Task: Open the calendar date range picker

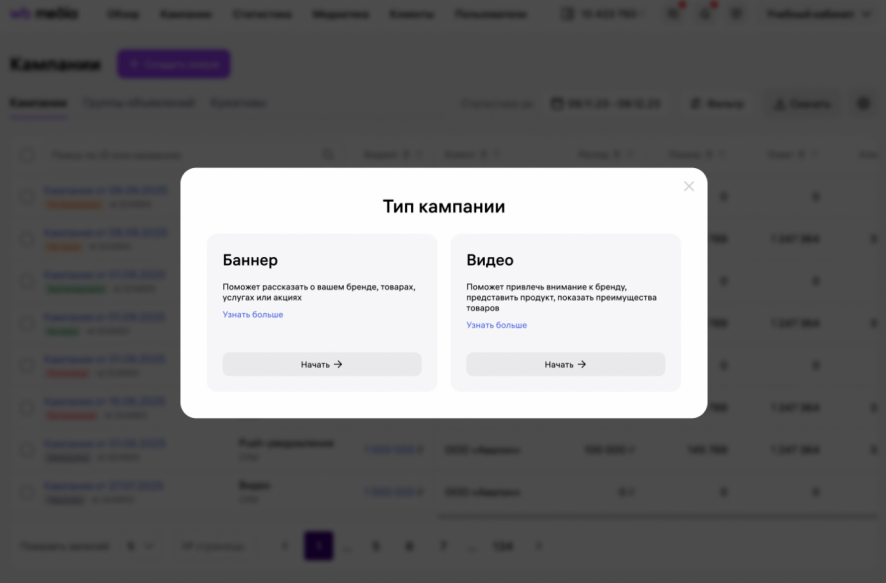Action: (x=604, y=104)
